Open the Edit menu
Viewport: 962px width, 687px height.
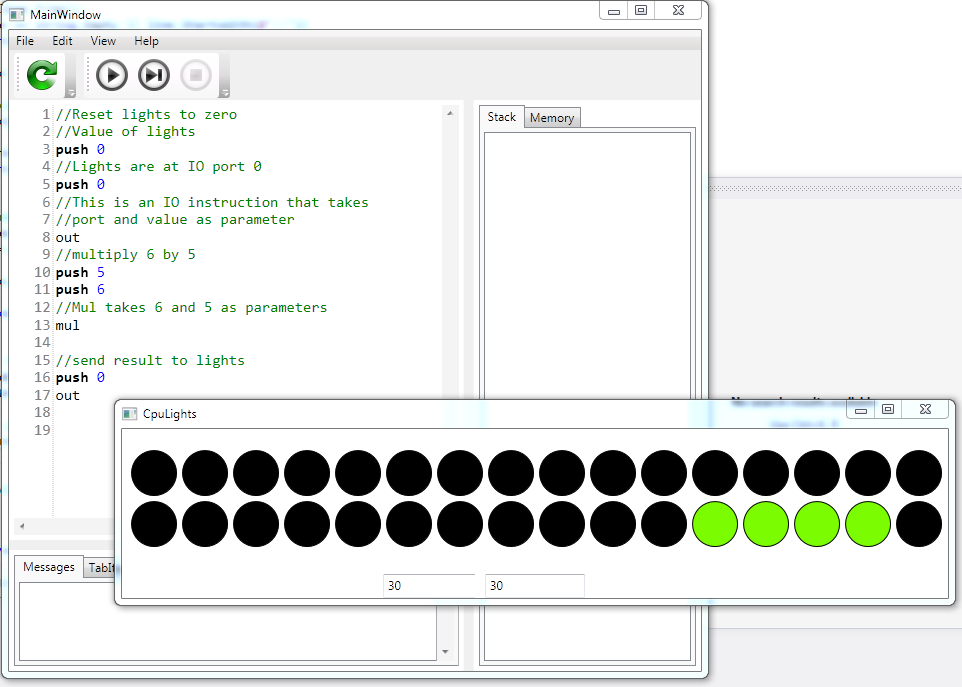pyautogui.click(x=63, y=40)
